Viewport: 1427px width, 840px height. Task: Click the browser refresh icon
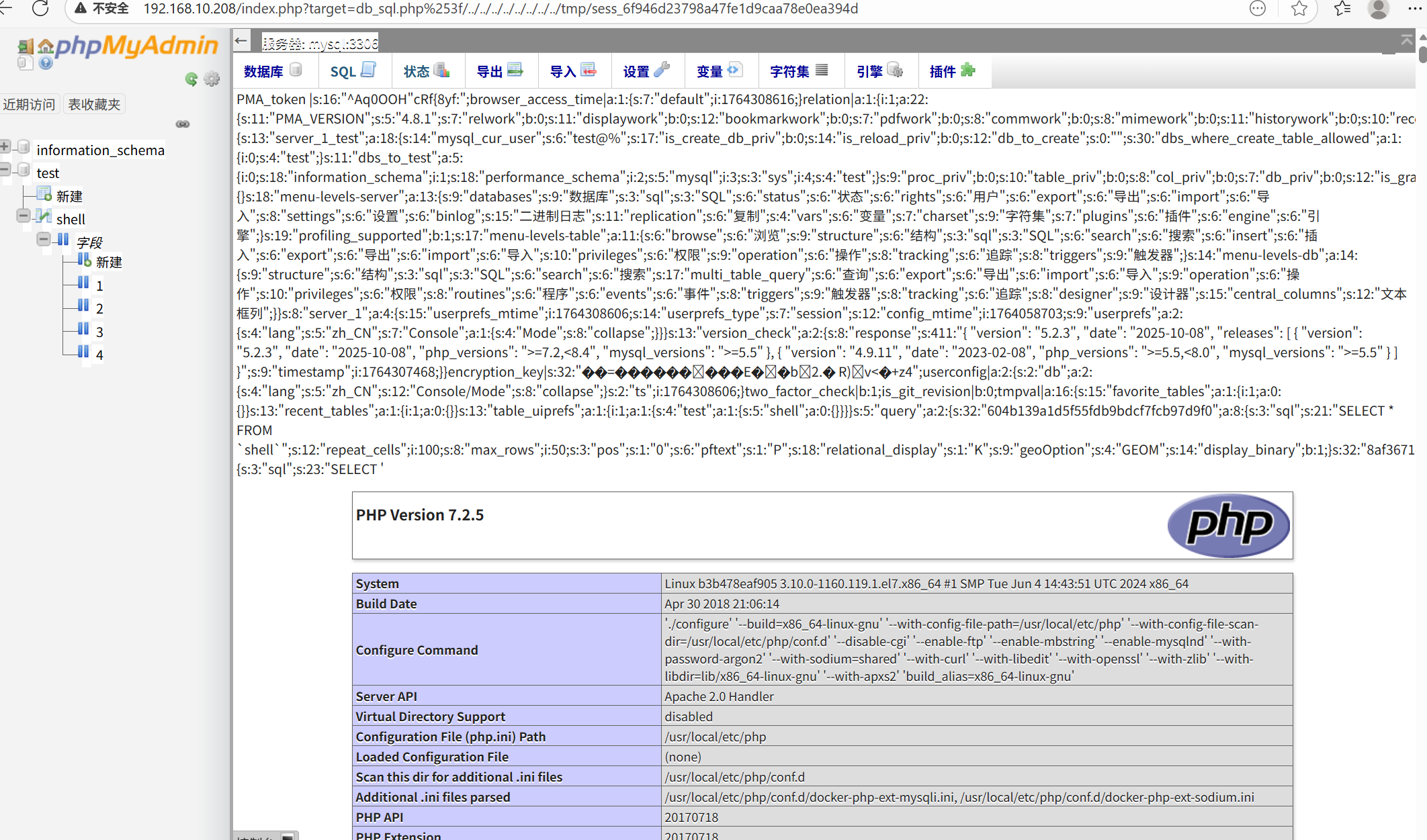(x=40, y=9)
